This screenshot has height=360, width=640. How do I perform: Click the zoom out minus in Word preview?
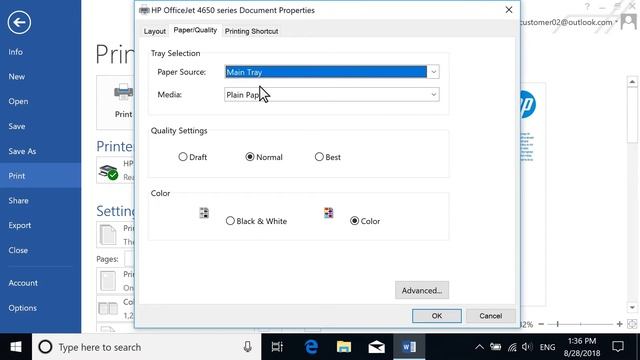[541, 324]
